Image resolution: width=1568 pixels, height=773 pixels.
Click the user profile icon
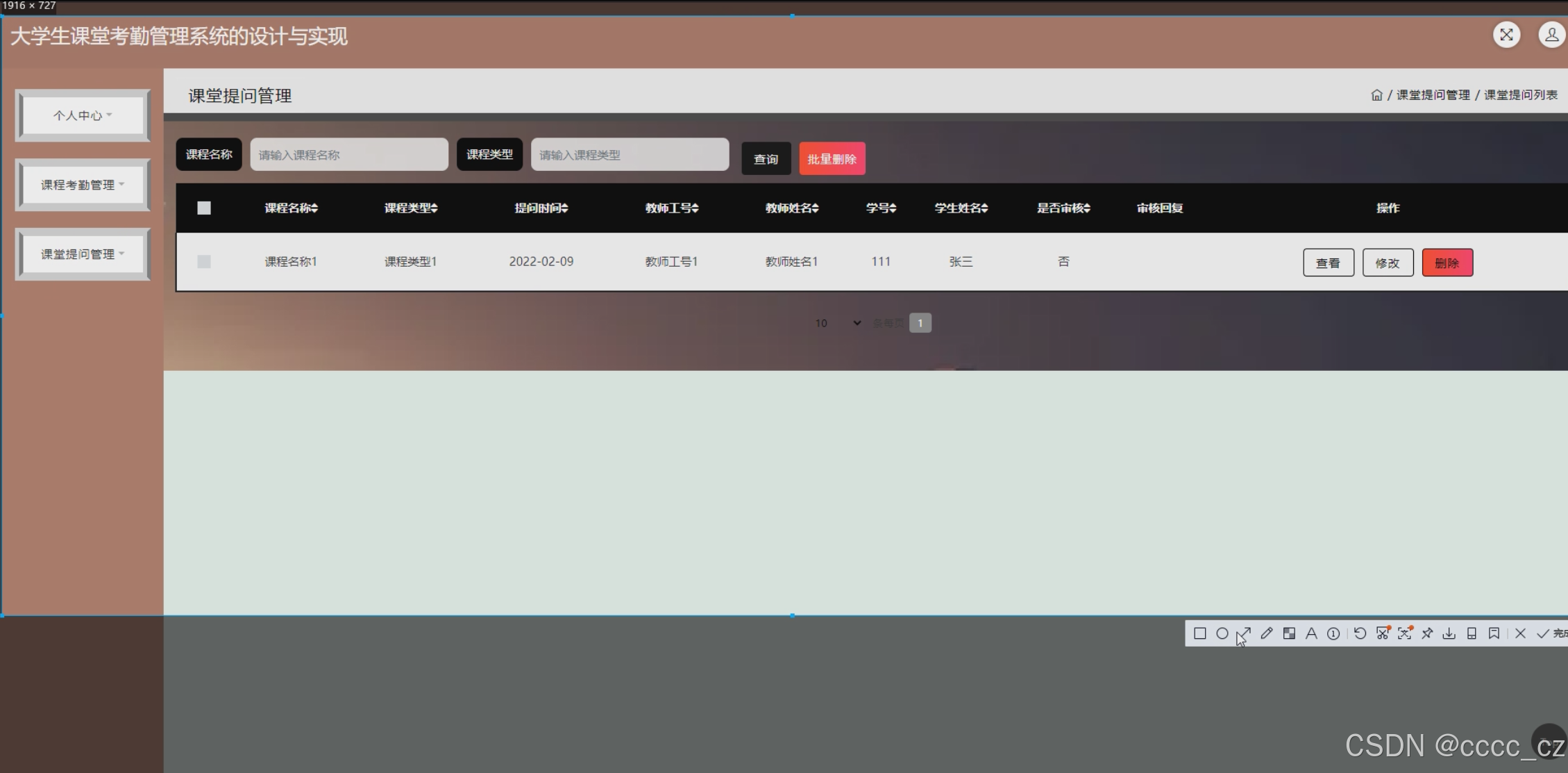(x=1551, y=35)
